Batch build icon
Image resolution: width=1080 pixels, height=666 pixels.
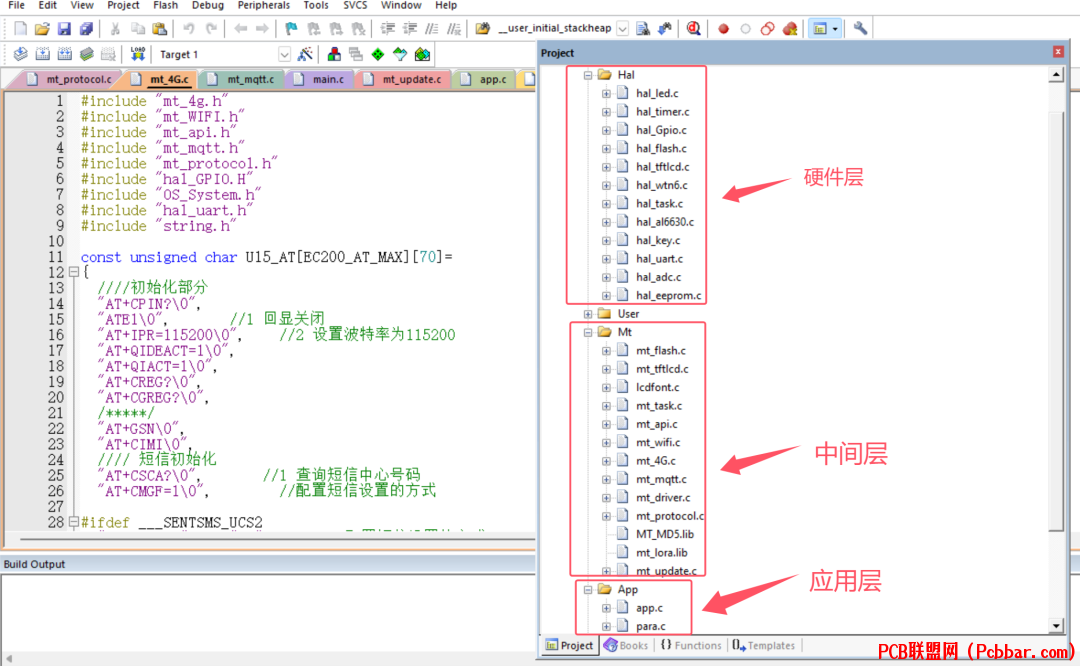(87, 54)
